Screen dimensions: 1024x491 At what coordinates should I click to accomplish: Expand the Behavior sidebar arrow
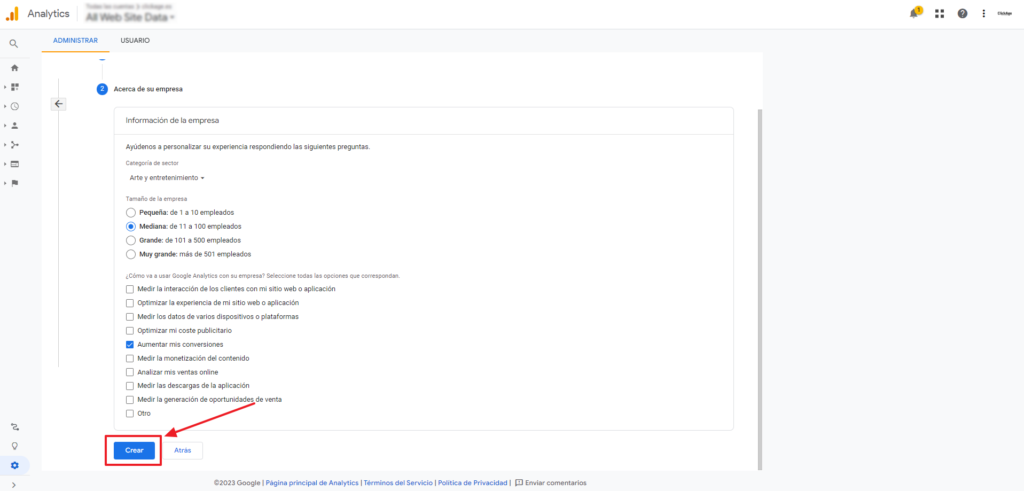point(5,164)
